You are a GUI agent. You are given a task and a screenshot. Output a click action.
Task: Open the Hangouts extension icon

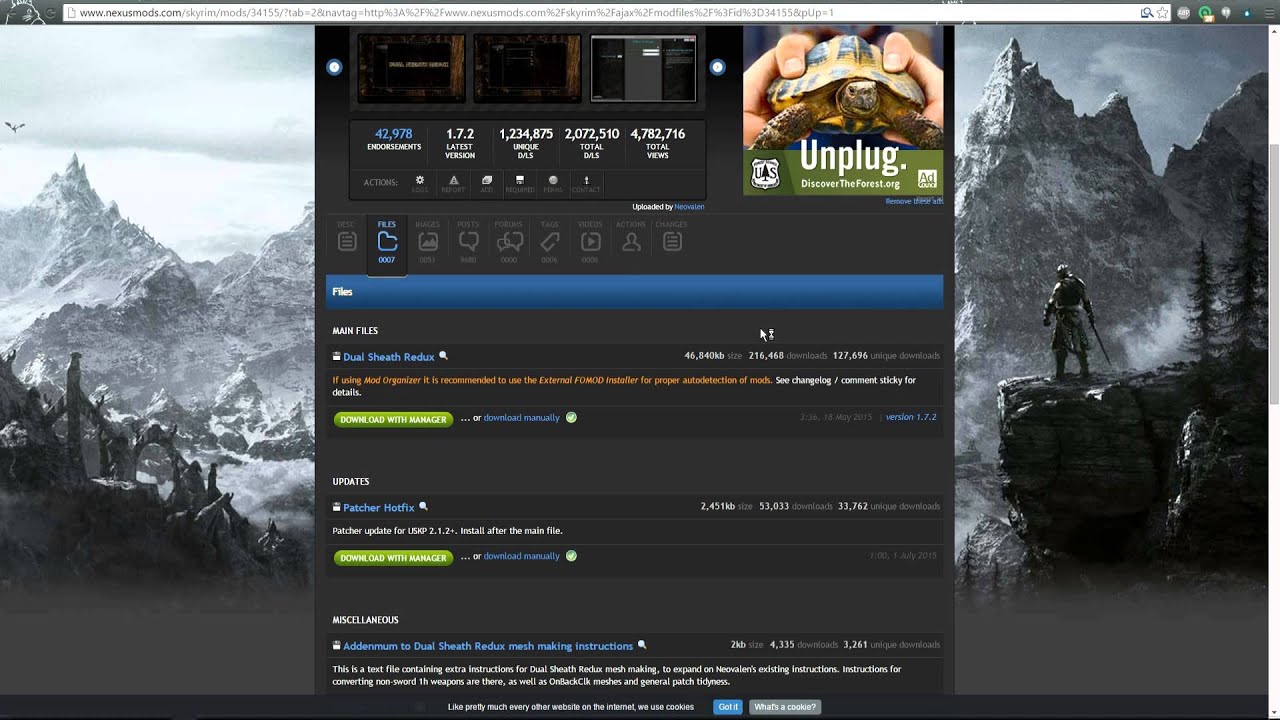[1226, 13]
